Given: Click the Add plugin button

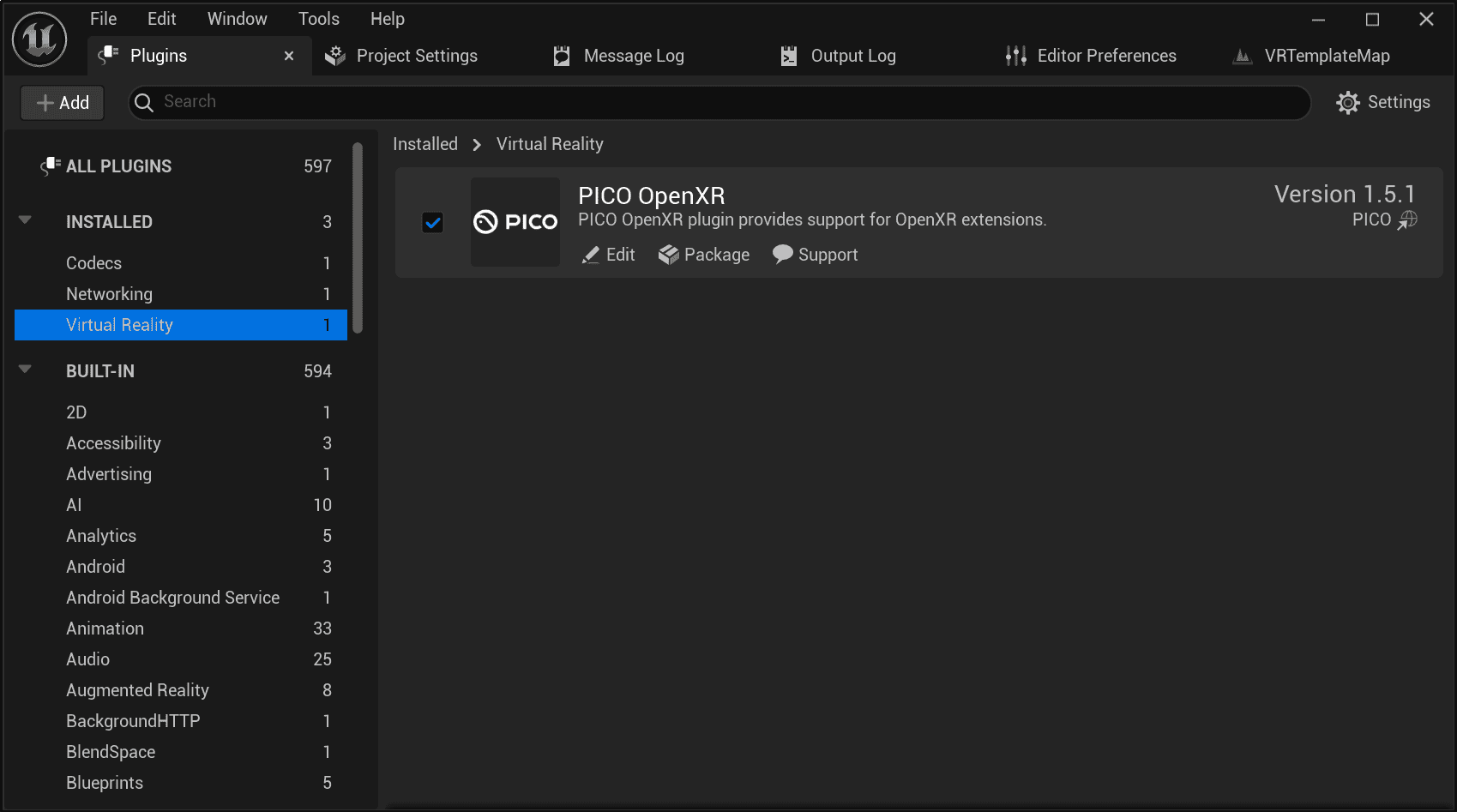Looking at the screenshot, I should (62, 102).
